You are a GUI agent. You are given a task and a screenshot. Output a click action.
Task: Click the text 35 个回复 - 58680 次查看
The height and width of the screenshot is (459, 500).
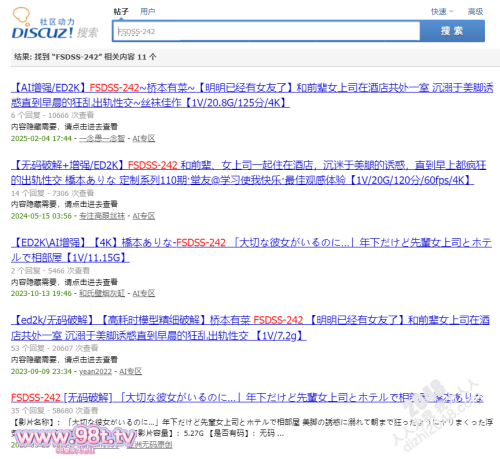[55, 410]
